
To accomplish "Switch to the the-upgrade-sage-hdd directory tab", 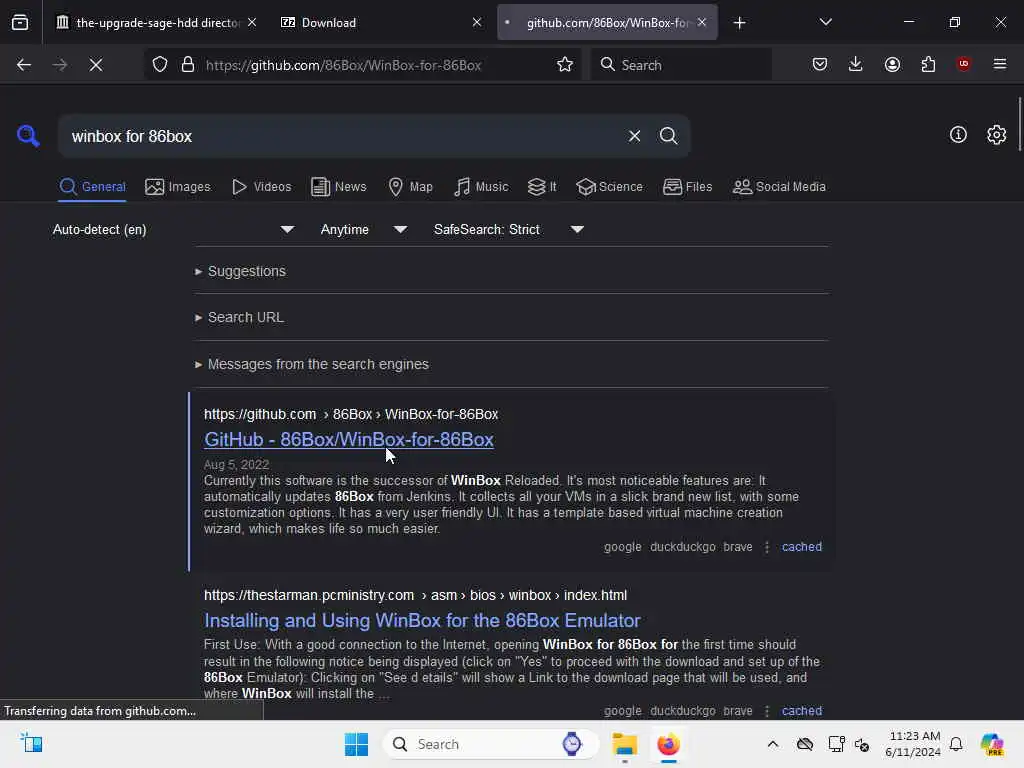I will tap(148, 23).
